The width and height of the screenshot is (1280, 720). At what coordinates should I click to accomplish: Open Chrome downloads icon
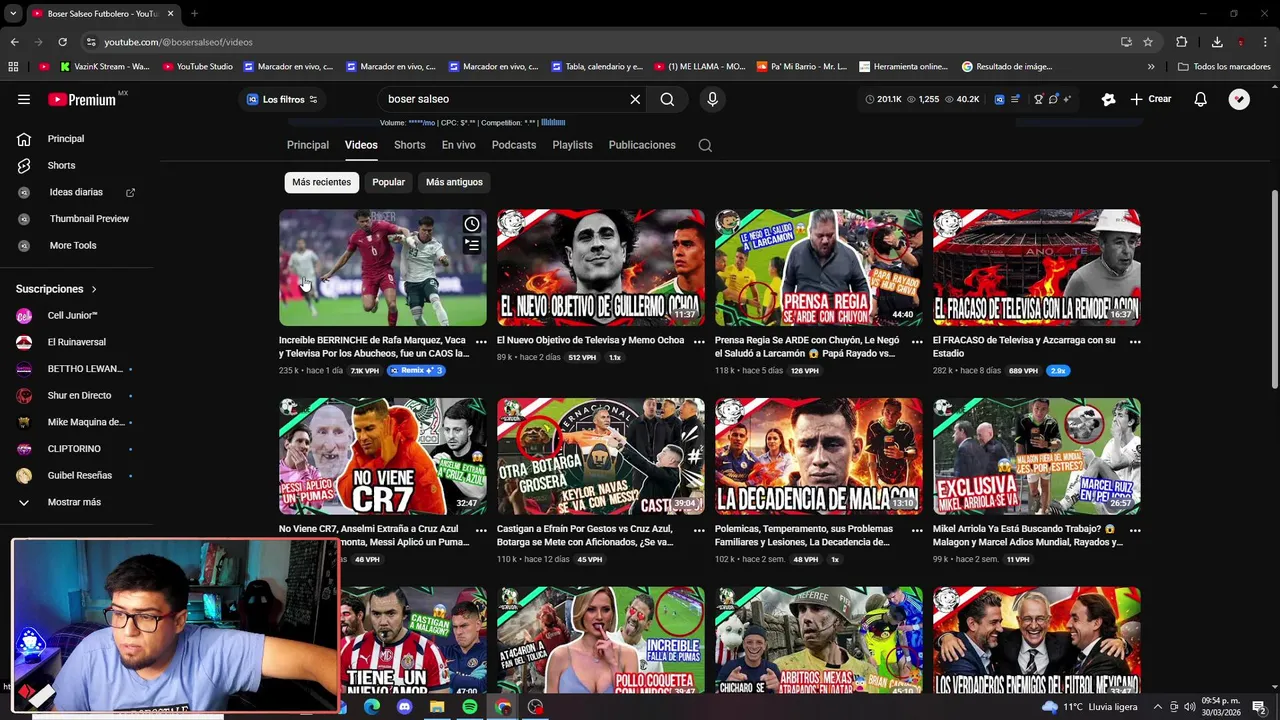point(1217,42)
